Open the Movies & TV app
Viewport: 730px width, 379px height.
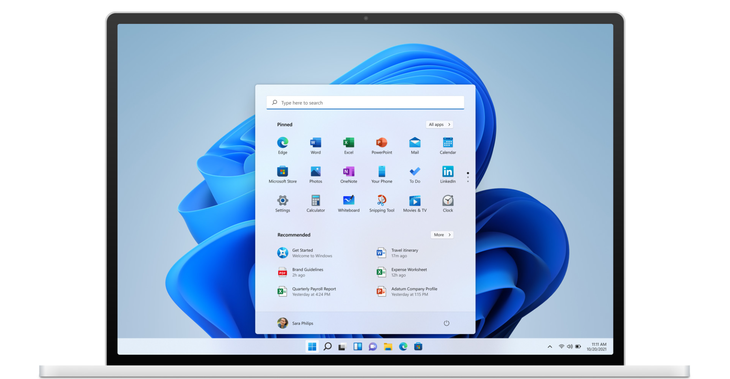415,203
